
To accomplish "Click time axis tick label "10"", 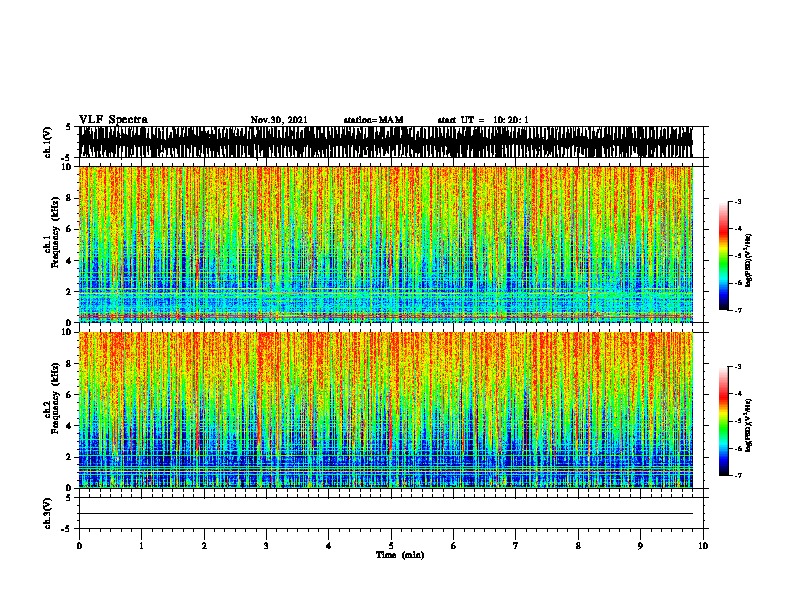I will click(703, 545).
